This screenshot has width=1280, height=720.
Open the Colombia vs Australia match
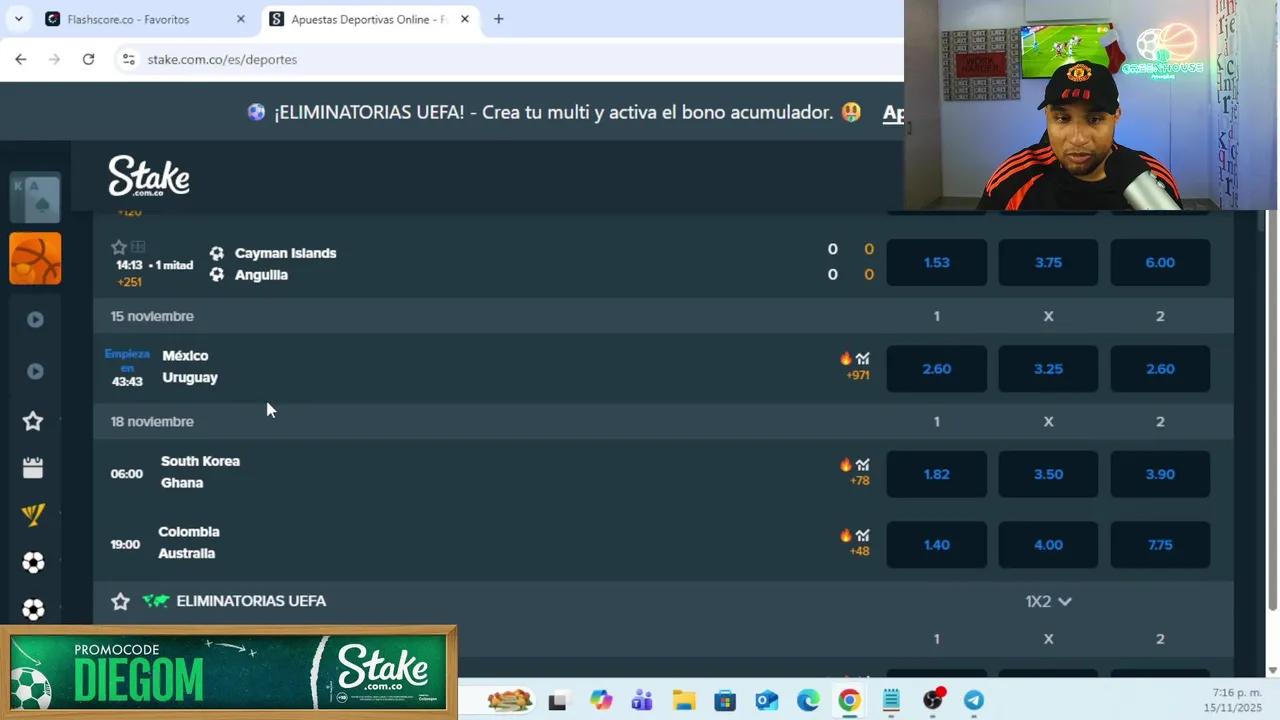[x=188, y=542]
